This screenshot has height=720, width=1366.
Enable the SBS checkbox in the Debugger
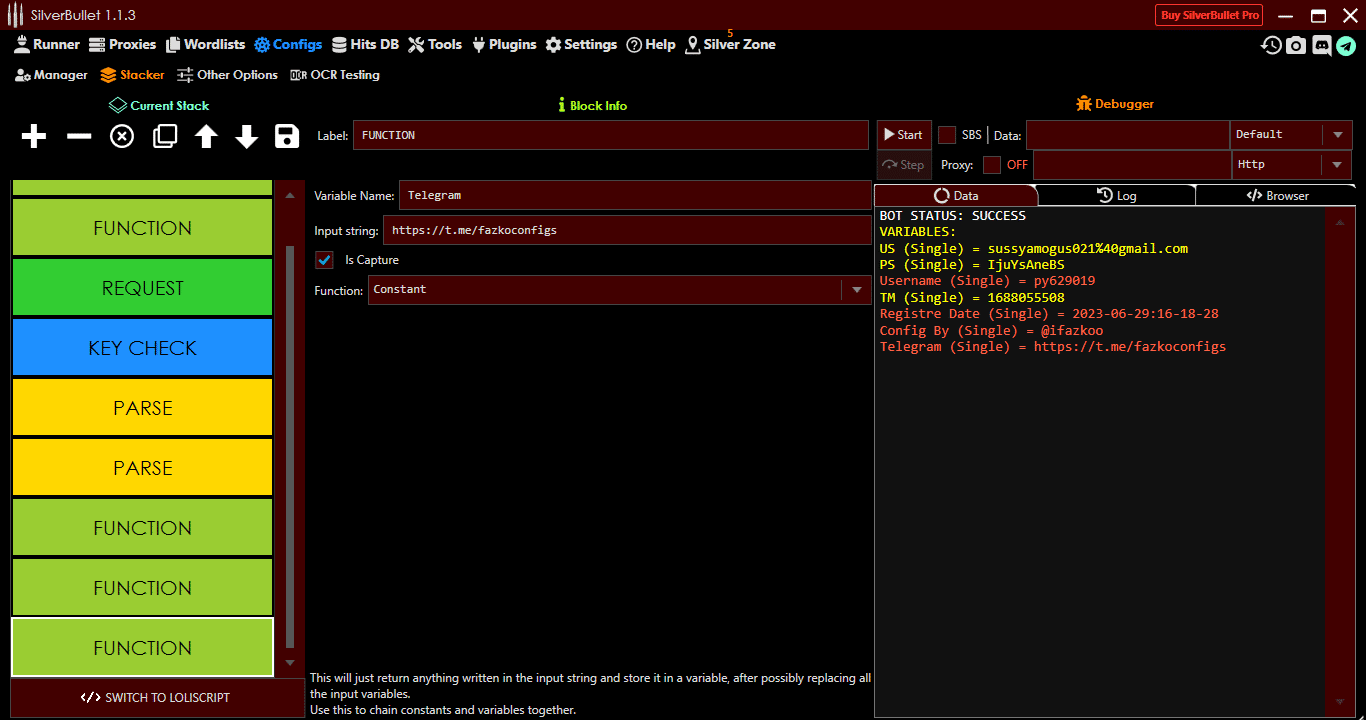(x=946, y=133)
